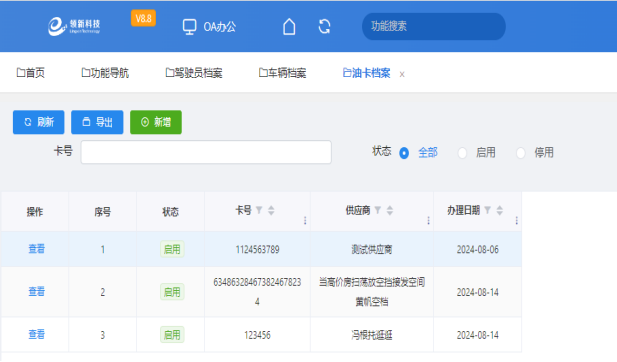Sort the 办理日期 column with arrows

click(500, 210)
